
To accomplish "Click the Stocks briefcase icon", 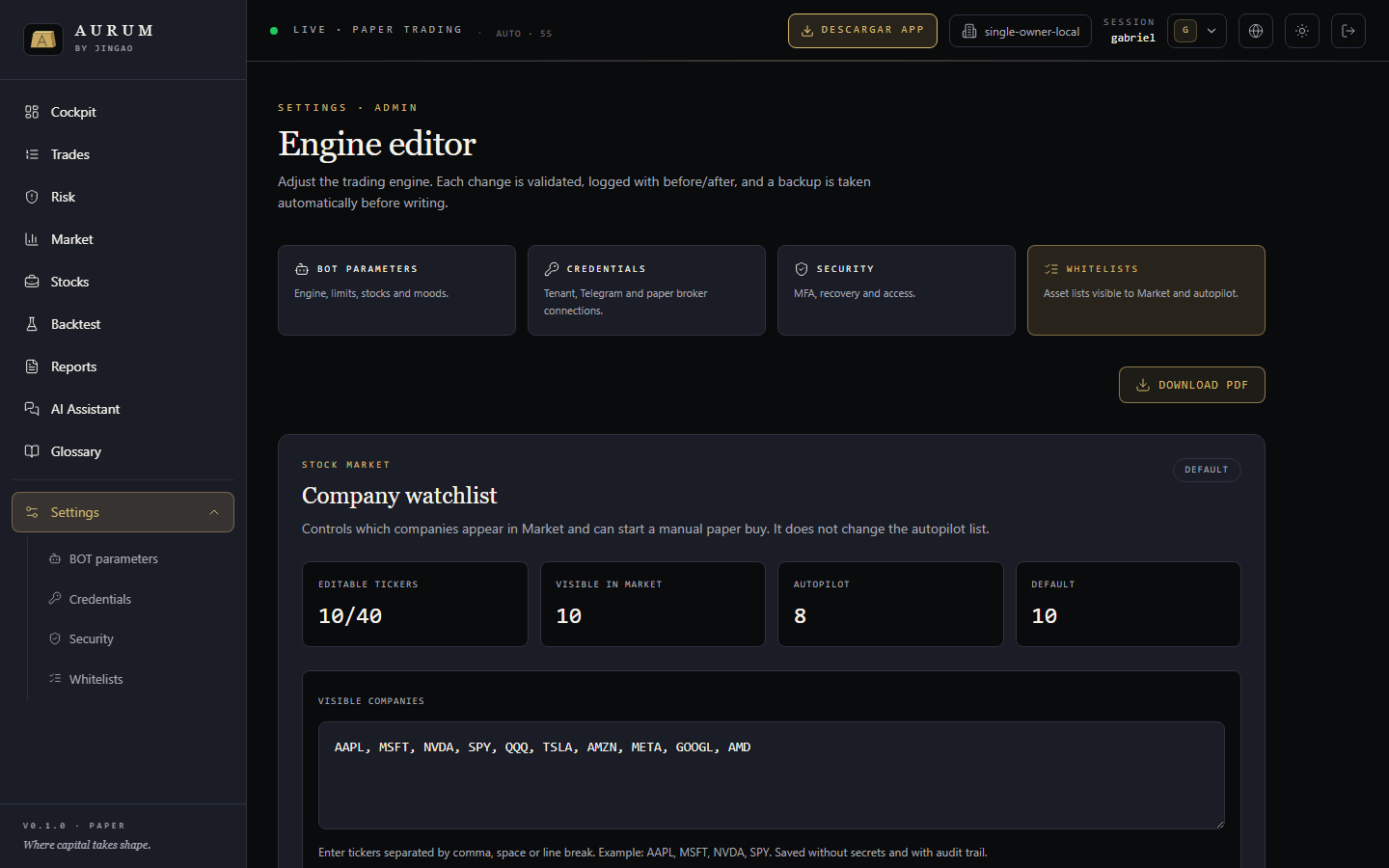I will click(32, 282).
